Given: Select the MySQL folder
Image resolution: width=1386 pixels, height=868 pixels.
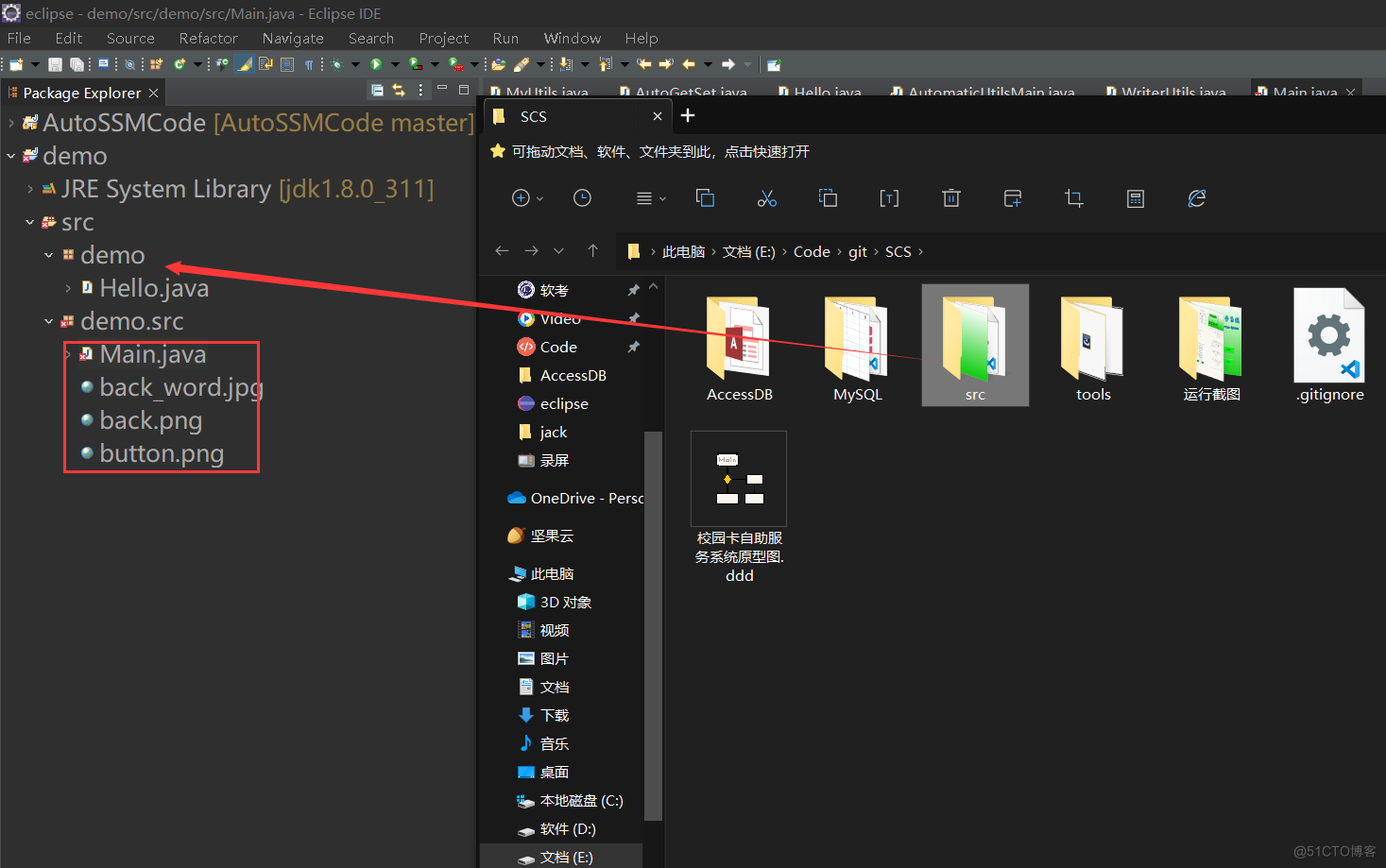Looking at the screenshot, I should (x=857, y=348).
